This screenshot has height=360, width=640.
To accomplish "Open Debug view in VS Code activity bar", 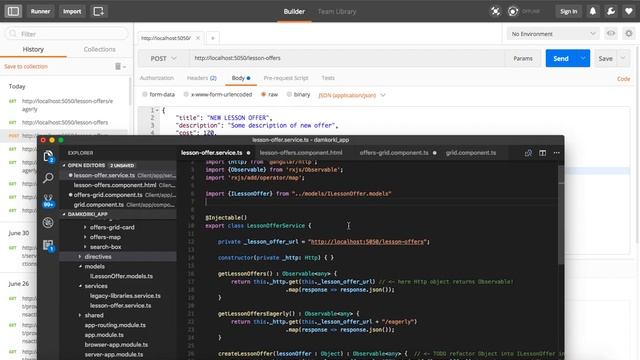I will [x=48, y=222].
